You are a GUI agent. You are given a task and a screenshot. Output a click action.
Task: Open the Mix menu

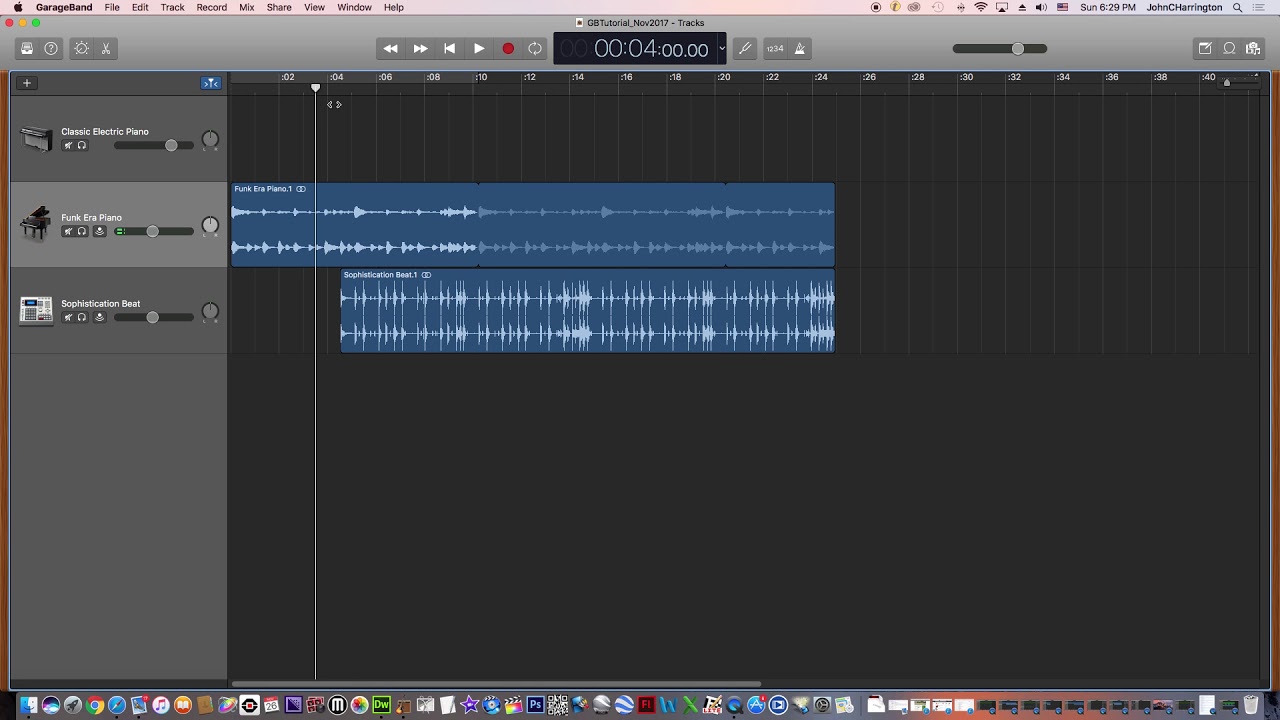pos(247,7)
